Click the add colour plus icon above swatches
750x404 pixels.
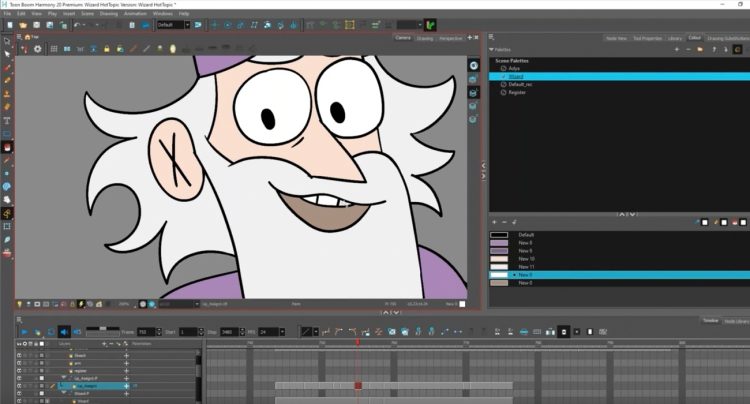click(x=495, y=222)
